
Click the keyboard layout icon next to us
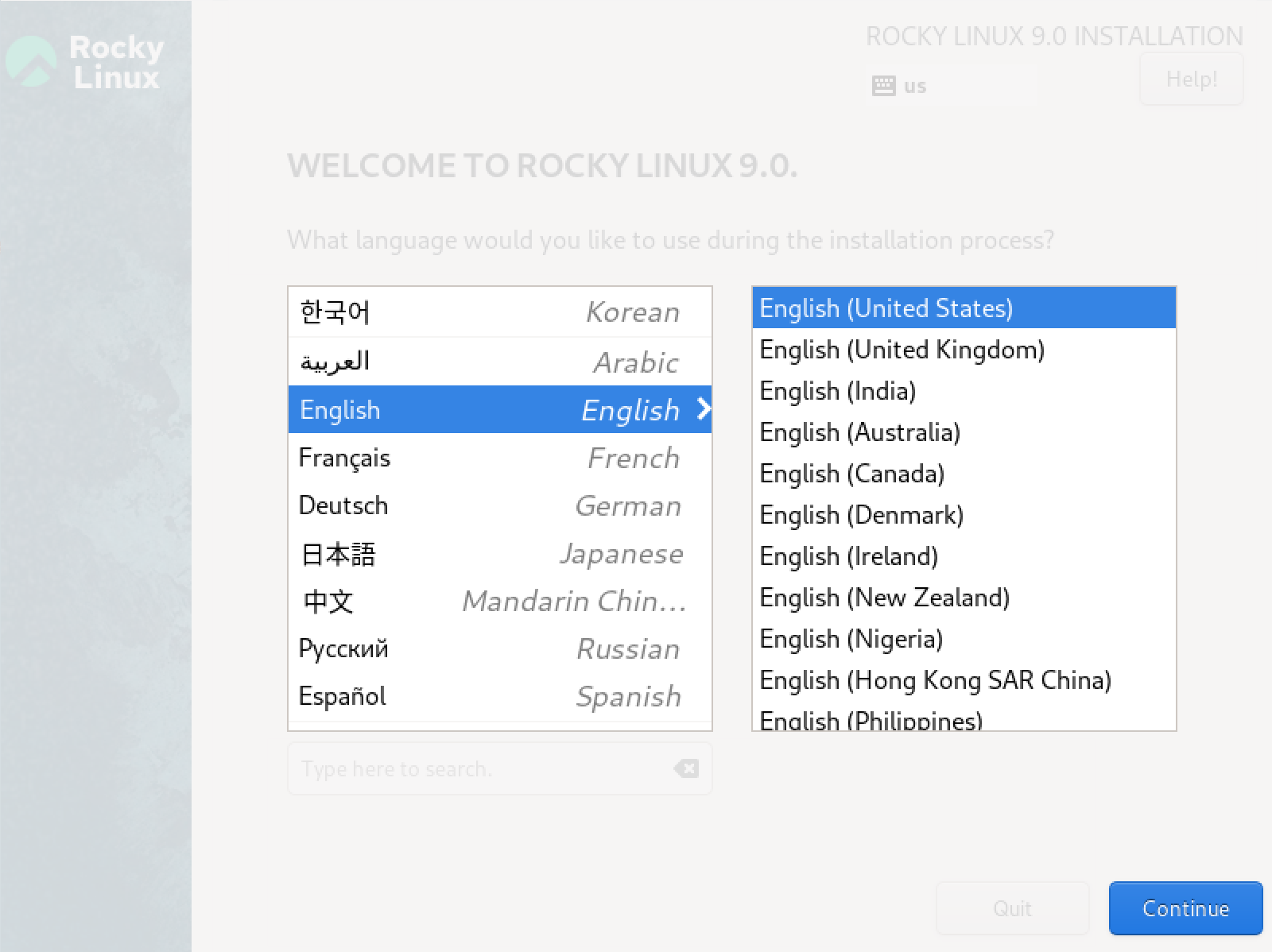[883, 86]
